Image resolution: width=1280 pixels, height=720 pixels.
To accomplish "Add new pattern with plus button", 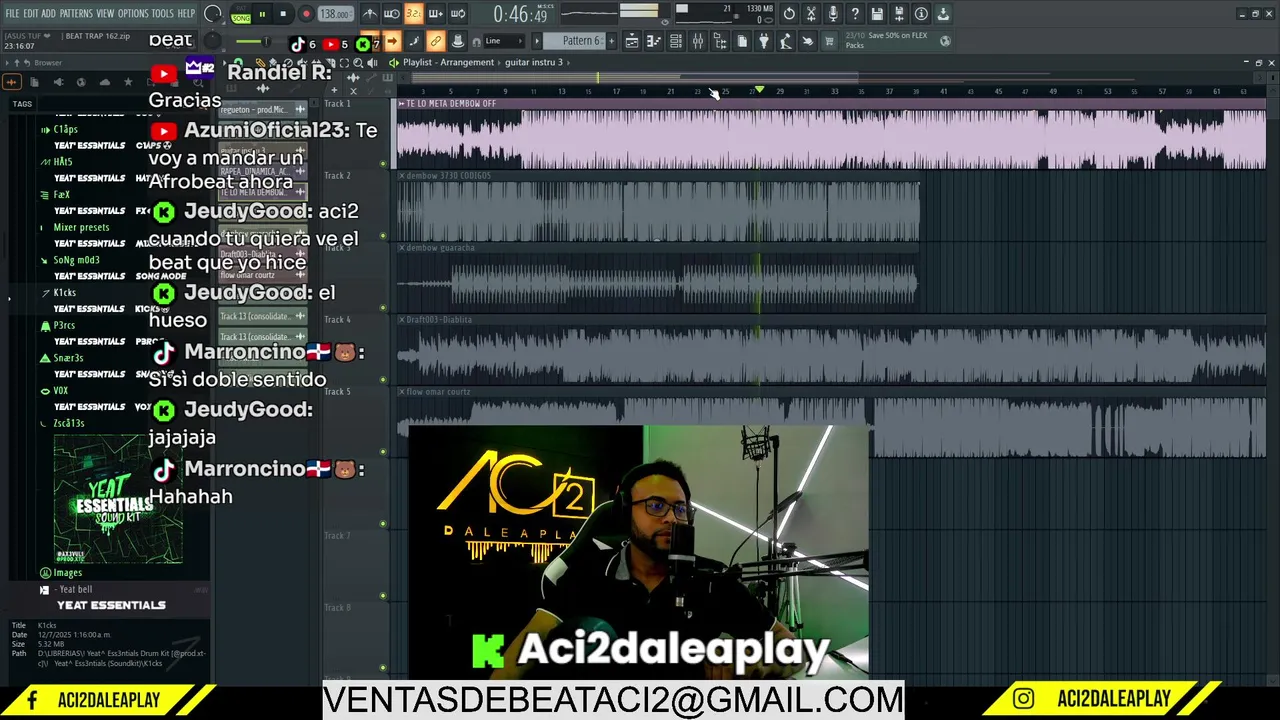I will (x=611, y=41).
